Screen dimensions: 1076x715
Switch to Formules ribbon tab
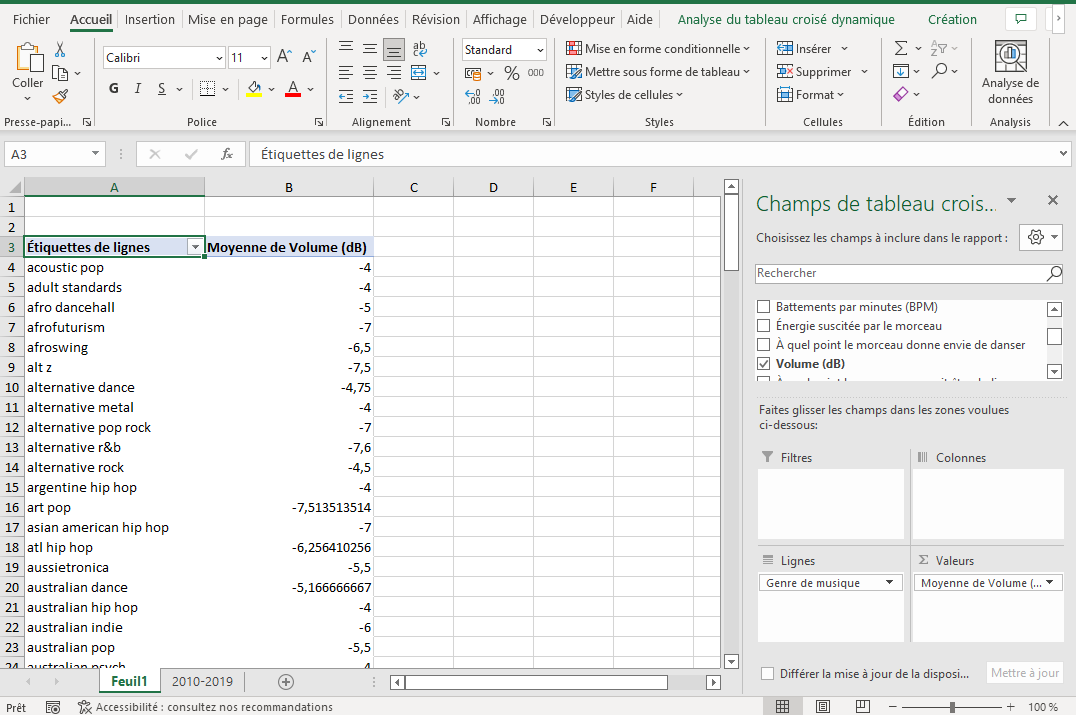coord(307,19)
